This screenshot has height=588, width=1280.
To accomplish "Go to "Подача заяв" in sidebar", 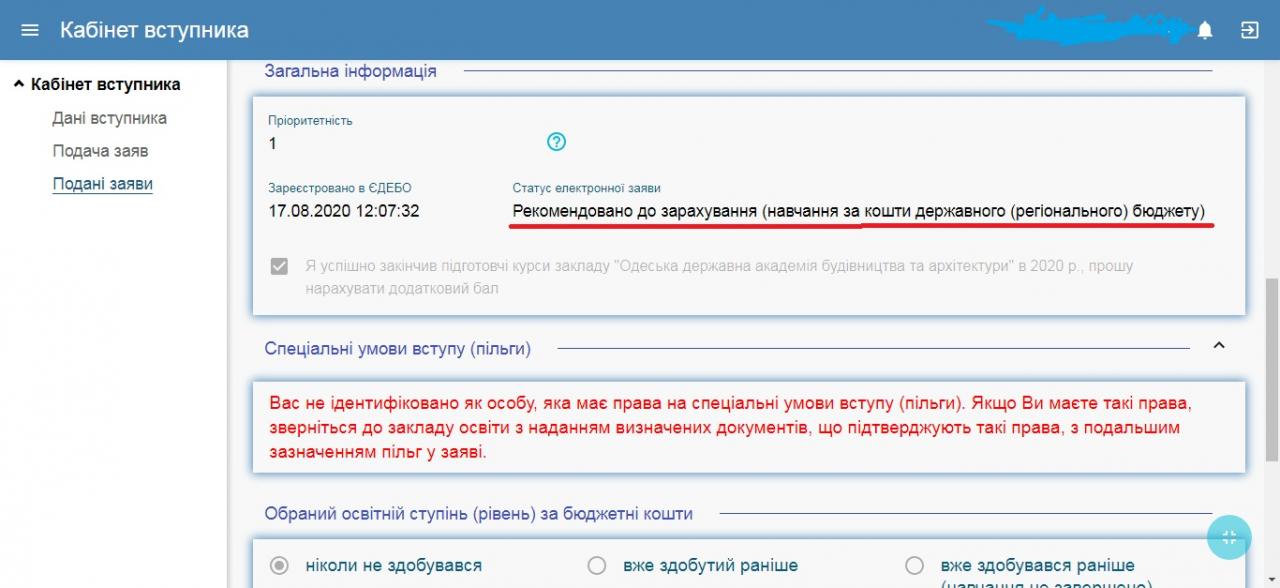I will [100, 151].
